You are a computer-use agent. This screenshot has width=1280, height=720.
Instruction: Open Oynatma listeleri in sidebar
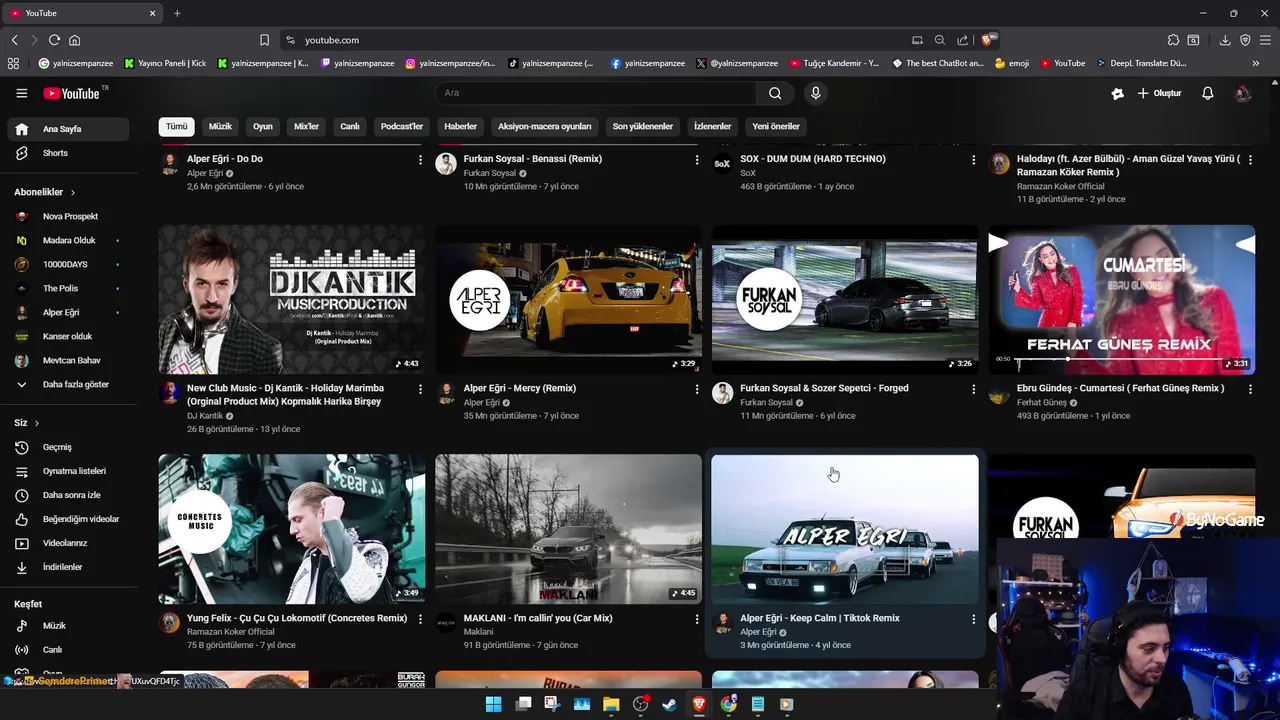coord(68,471)
